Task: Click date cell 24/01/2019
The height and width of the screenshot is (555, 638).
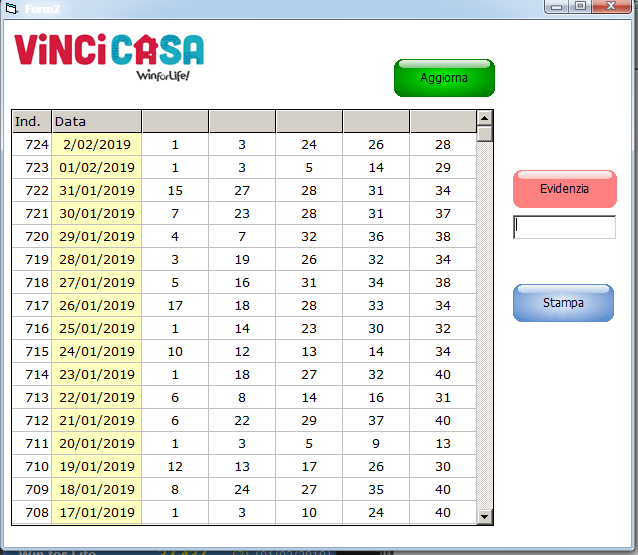Action: [x=96, y=352]
